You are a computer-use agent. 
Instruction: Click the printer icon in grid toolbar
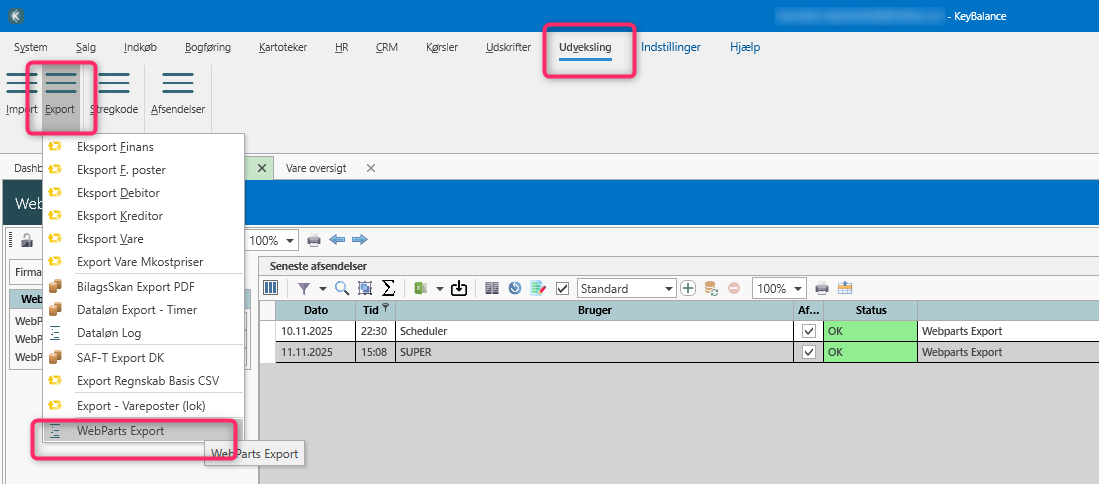point(822,288)
